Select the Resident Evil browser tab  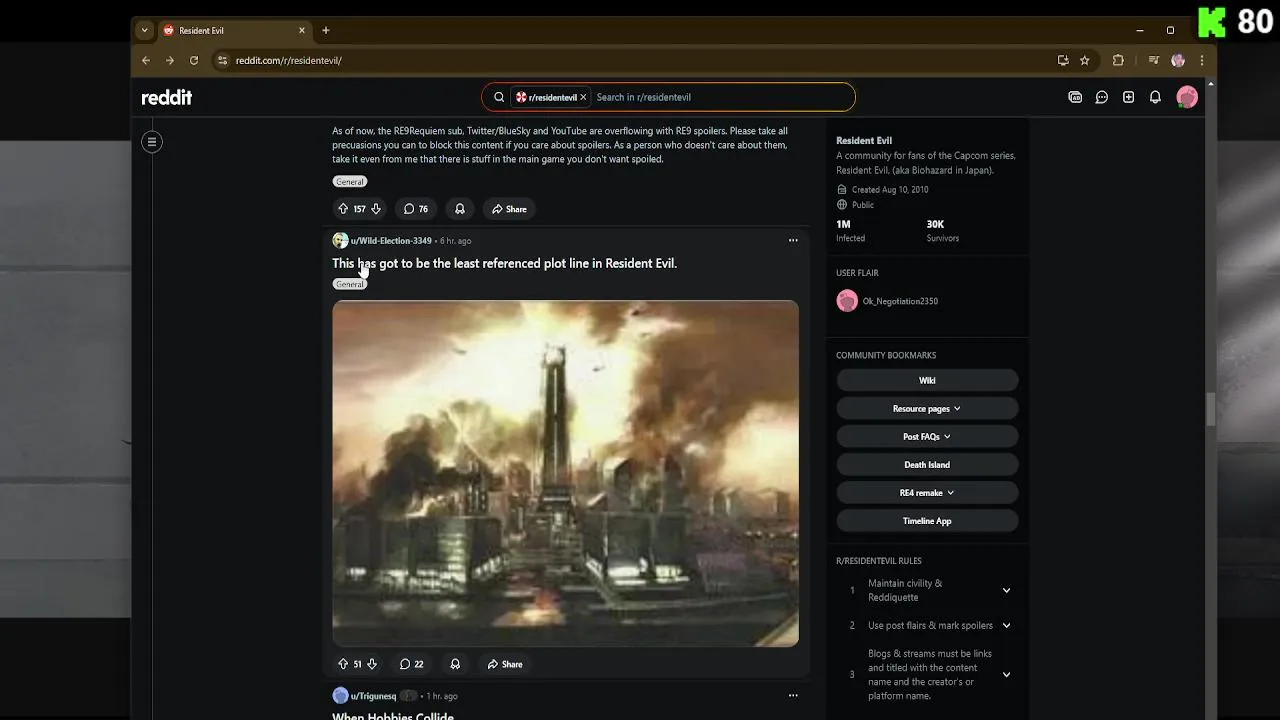pyautogui.click(x=235, y=31)
